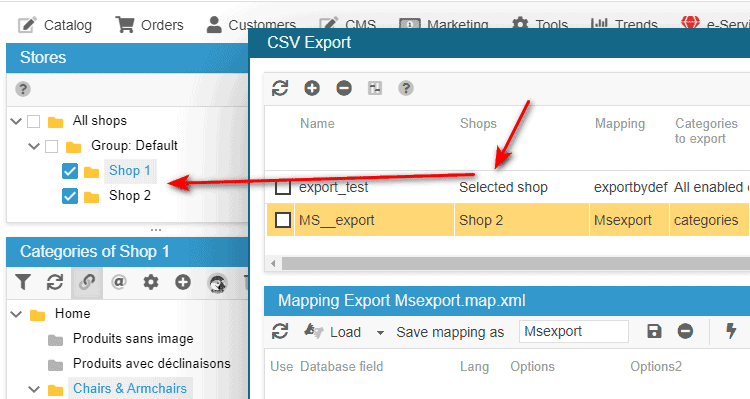This screenshot has width=750, height=399.
Task: Save the Msexport mapping with disk icon
Action: pos(654,332)
